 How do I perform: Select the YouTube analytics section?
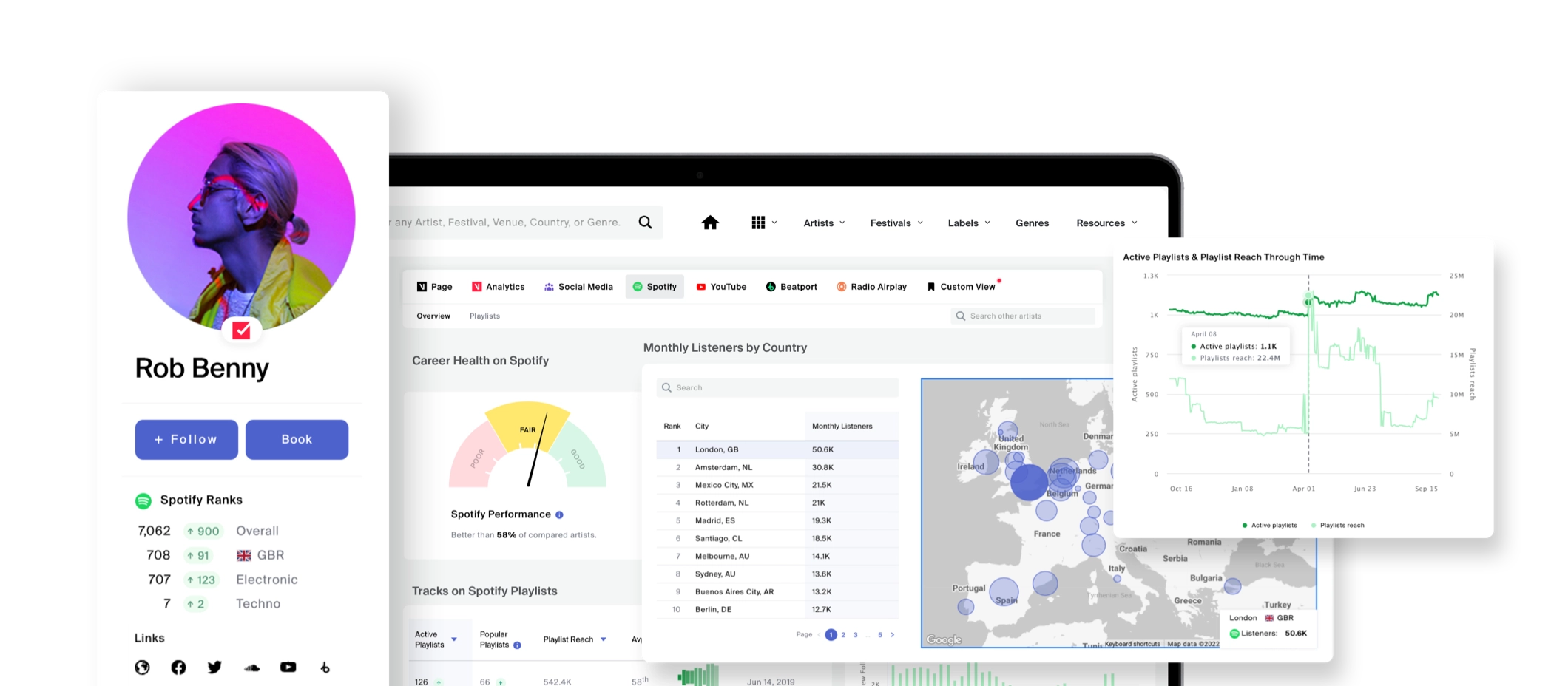tap(721, 287)
